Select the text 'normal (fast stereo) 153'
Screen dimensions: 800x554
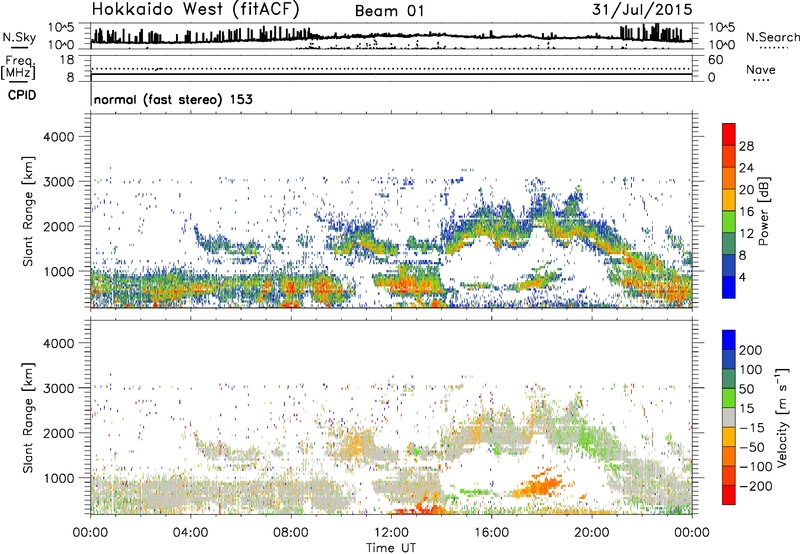[x=173, y=99]
